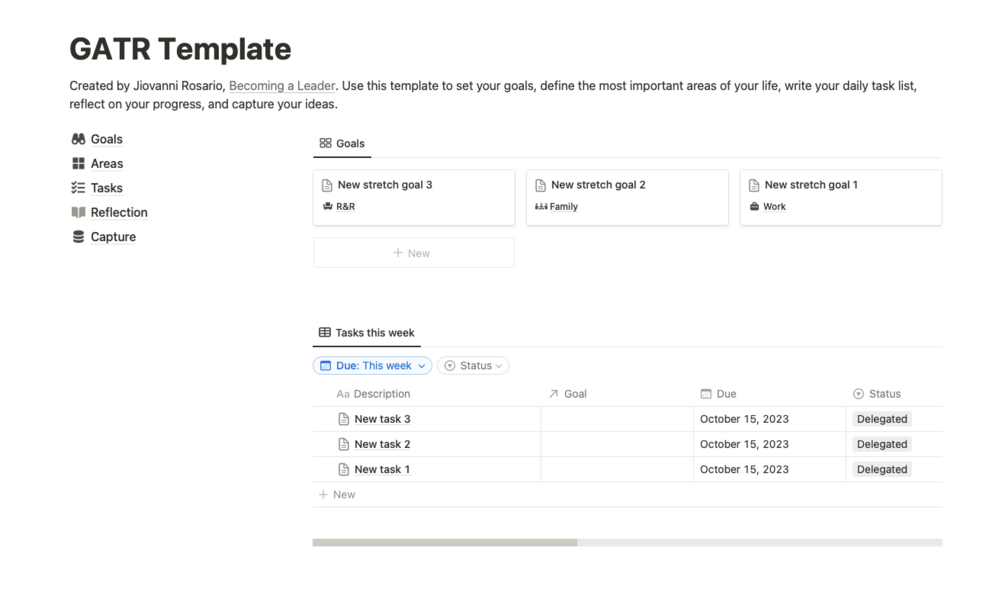Open the Due: This week filter dropdown

[x=372, y=366]
